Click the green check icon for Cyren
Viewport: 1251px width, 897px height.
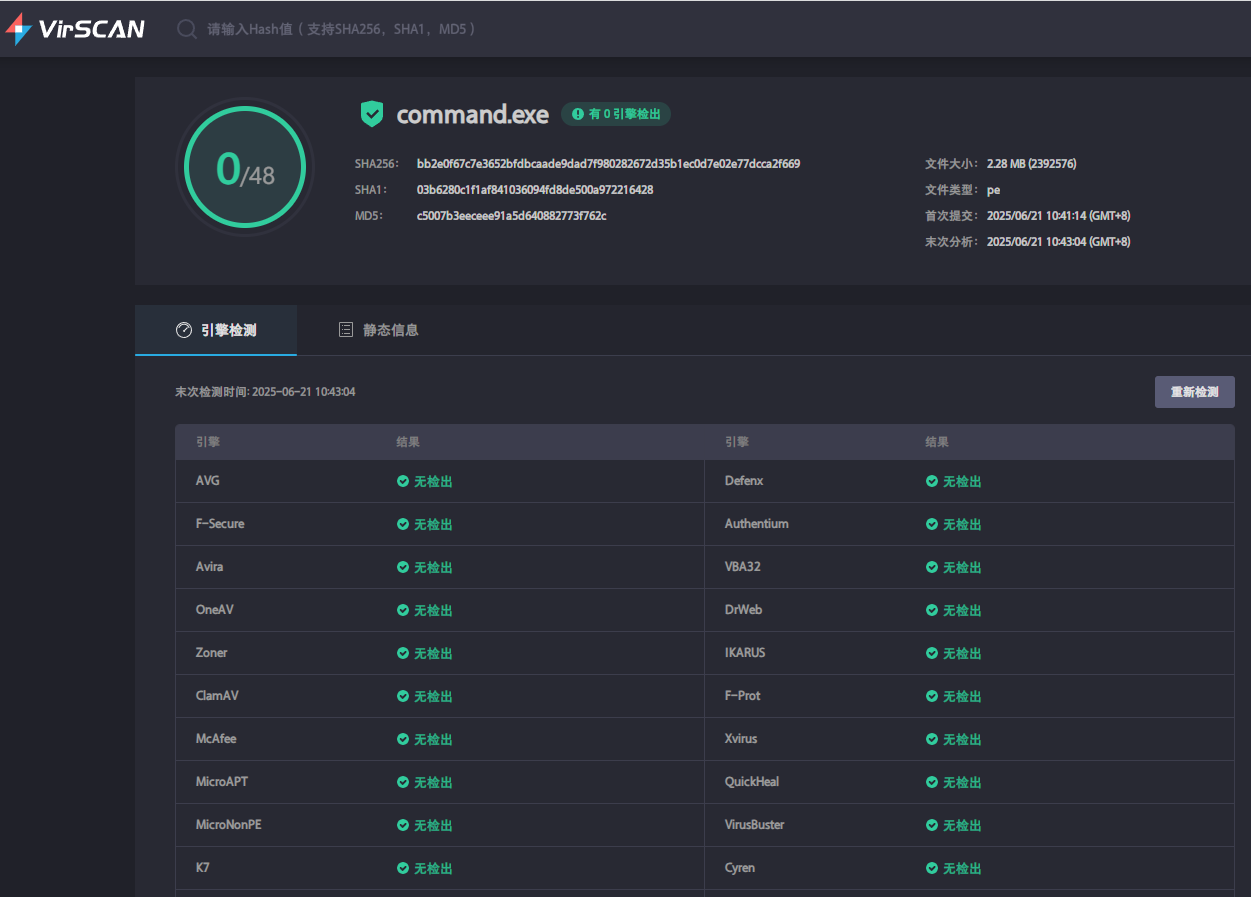932,868
